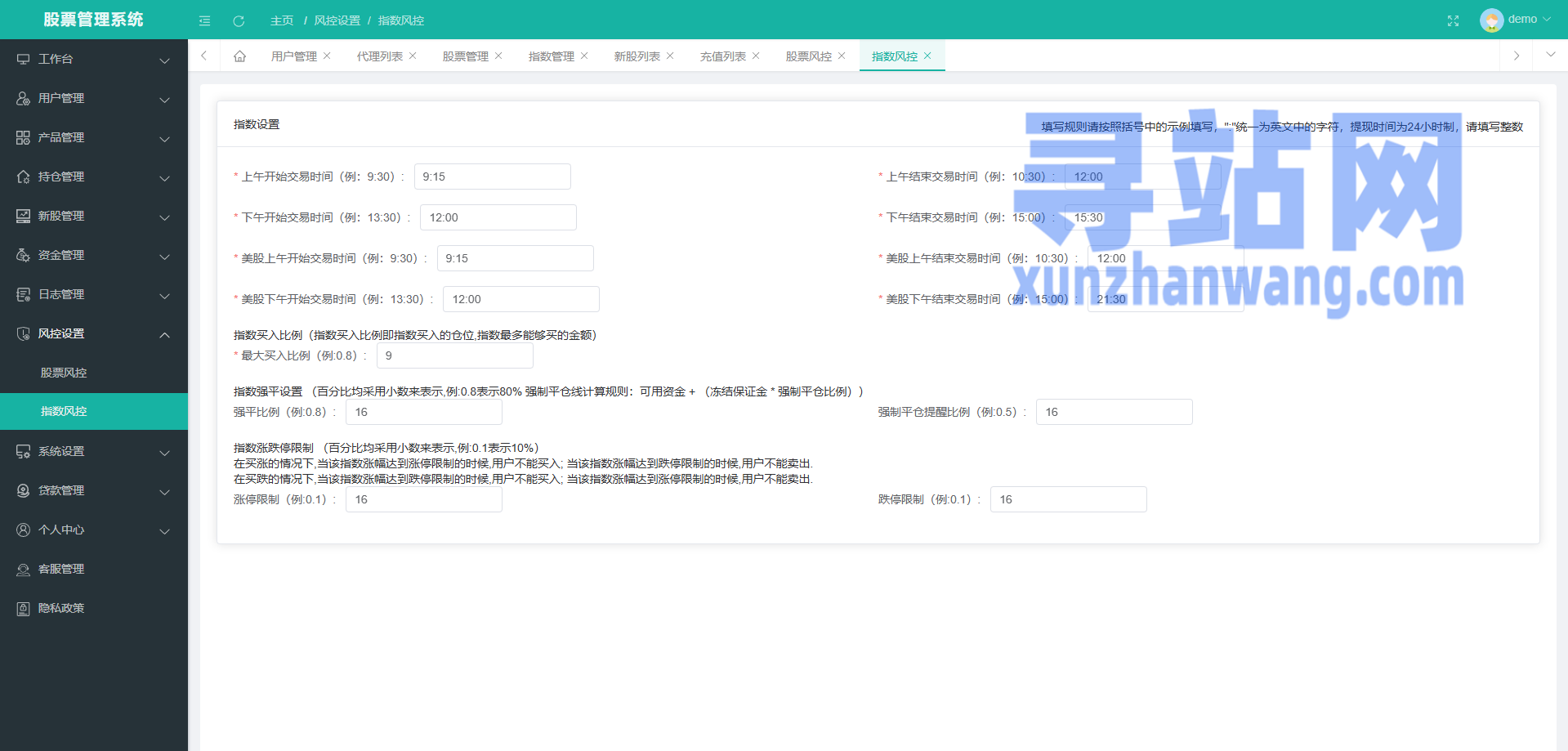Image resolution: width=1568 pixels, height=751 pixels.
Task: Click the demo user avatar
Action: pos(1491,20)
